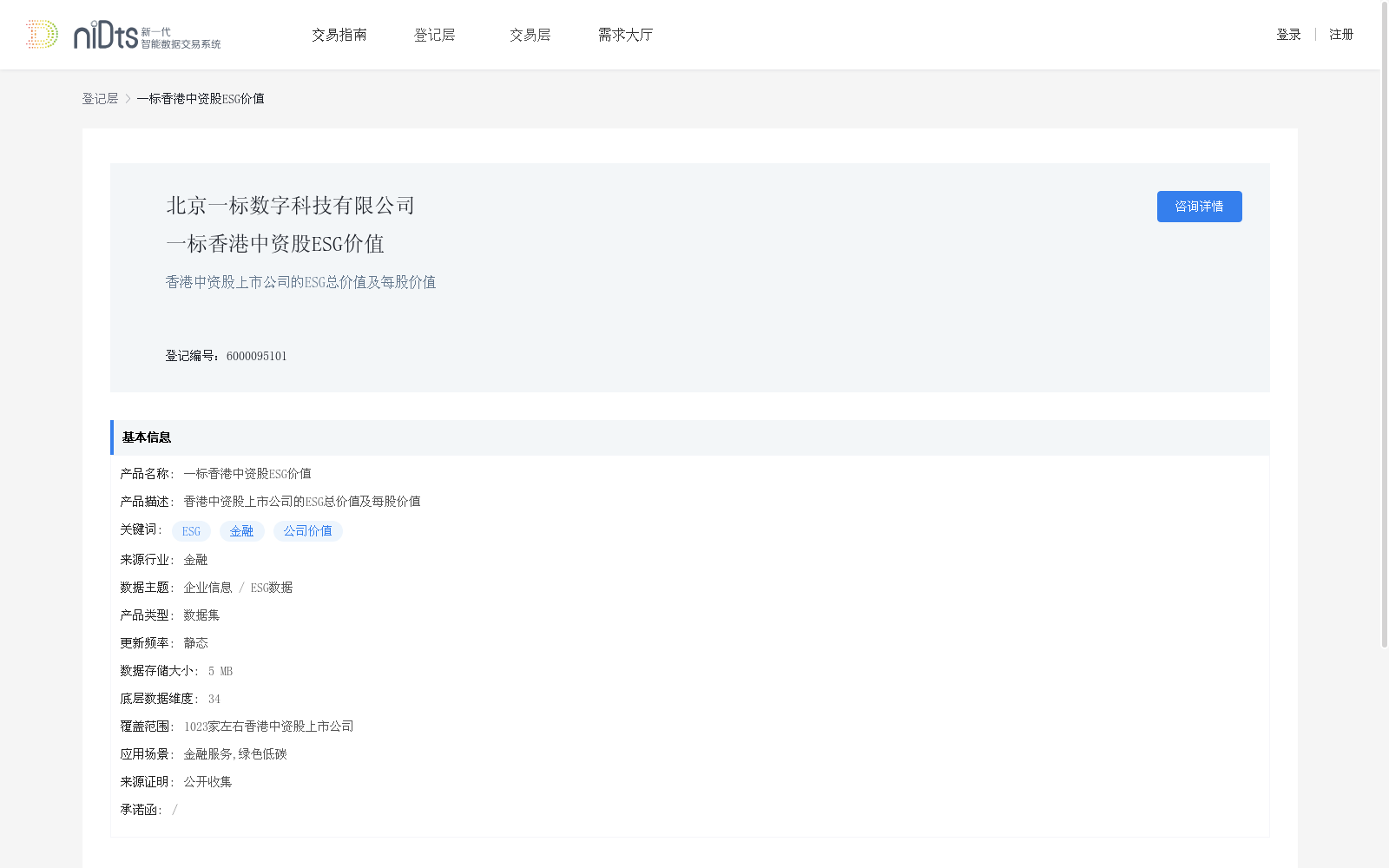Go to 交易层 in top navigation
Image resolution: width=1389 pixels, height=868 pixels.
click(530, 35)
